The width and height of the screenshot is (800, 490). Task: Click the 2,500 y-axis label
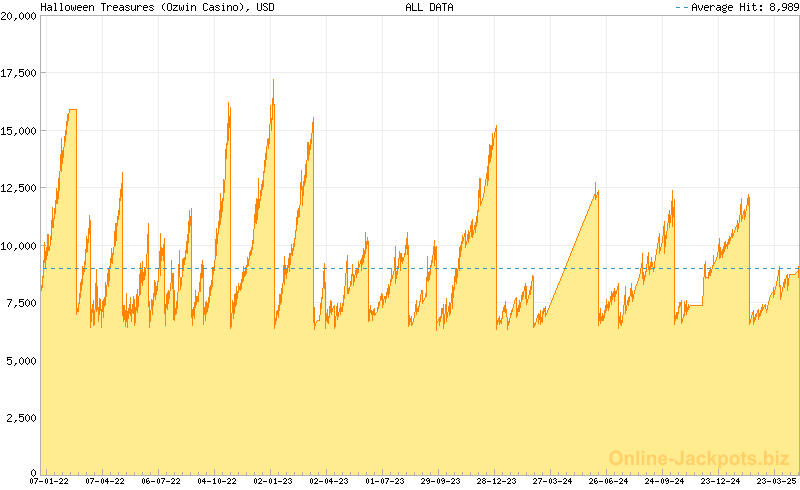[22, 416]
